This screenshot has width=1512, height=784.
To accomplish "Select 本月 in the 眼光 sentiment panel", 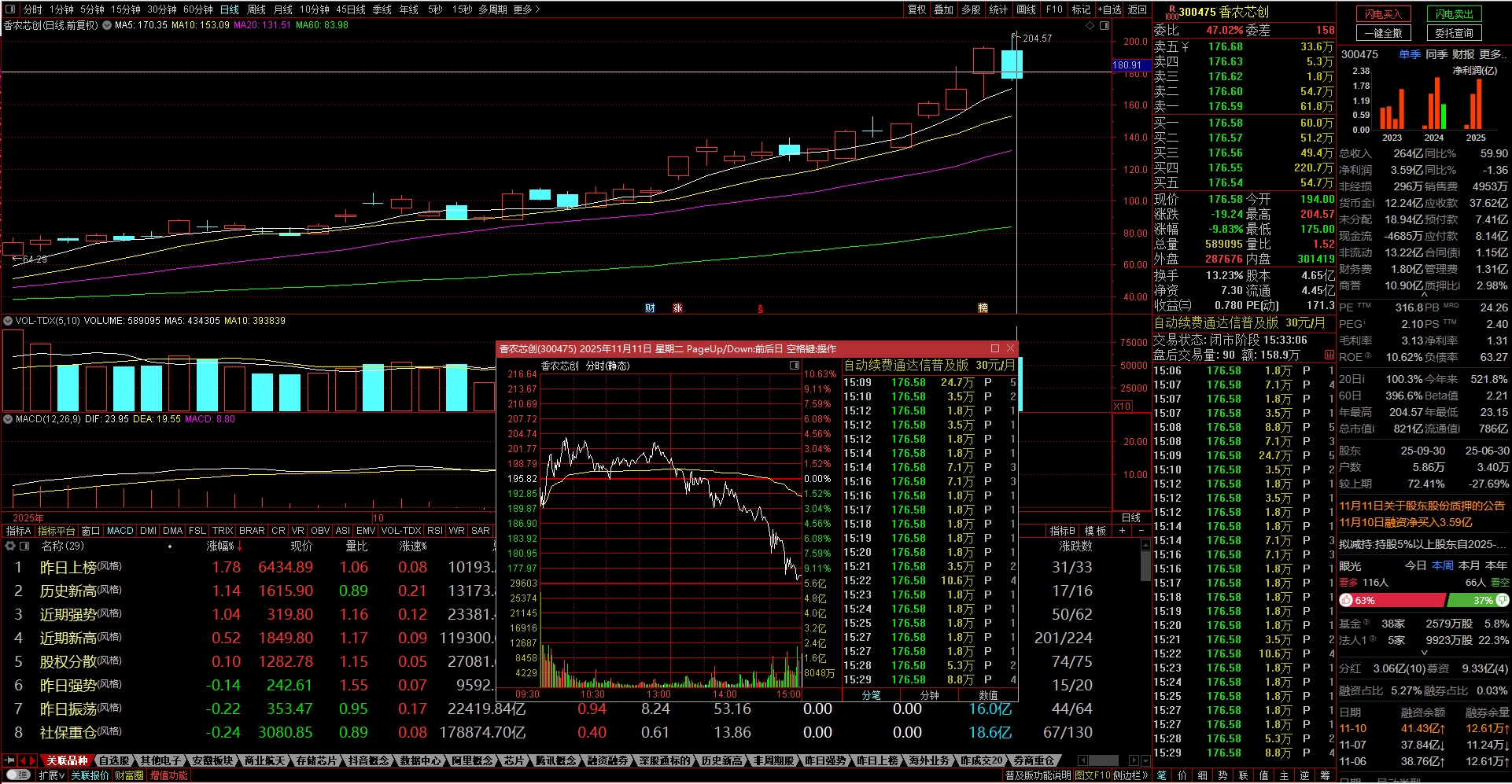I will 1470,565.
